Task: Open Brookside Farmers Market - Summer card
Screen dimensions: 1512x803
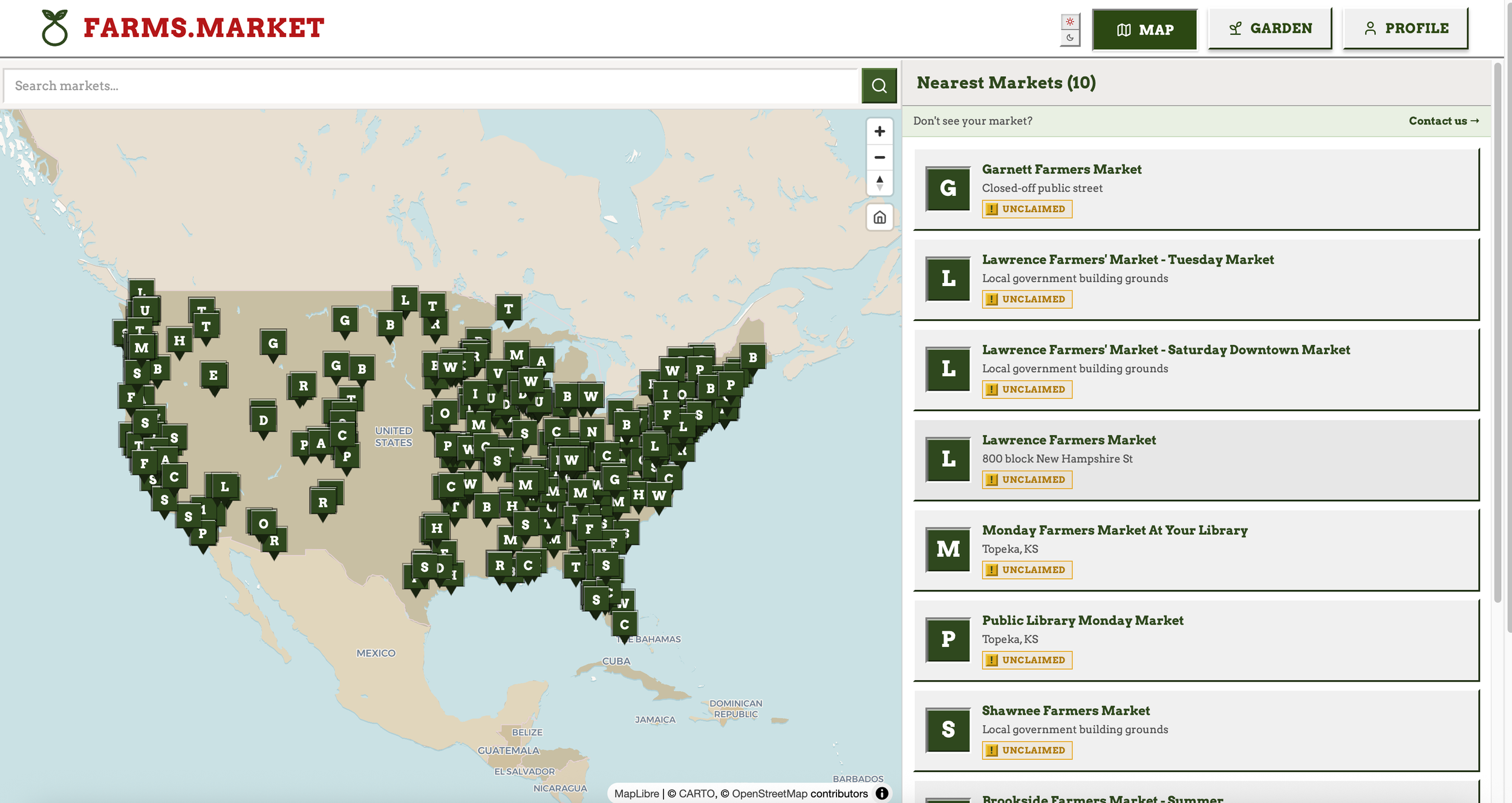Action: pos(1196,792)
